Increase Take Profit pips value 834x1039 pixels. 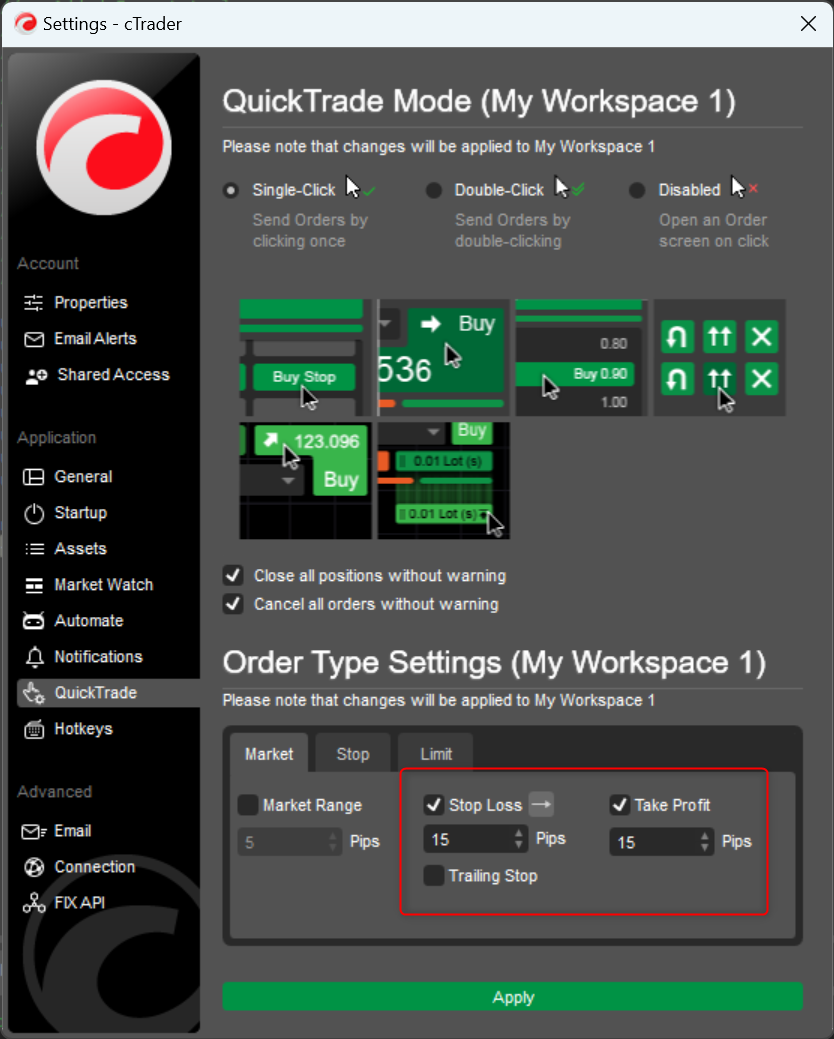pyautogui.click(x=705, y=836)
